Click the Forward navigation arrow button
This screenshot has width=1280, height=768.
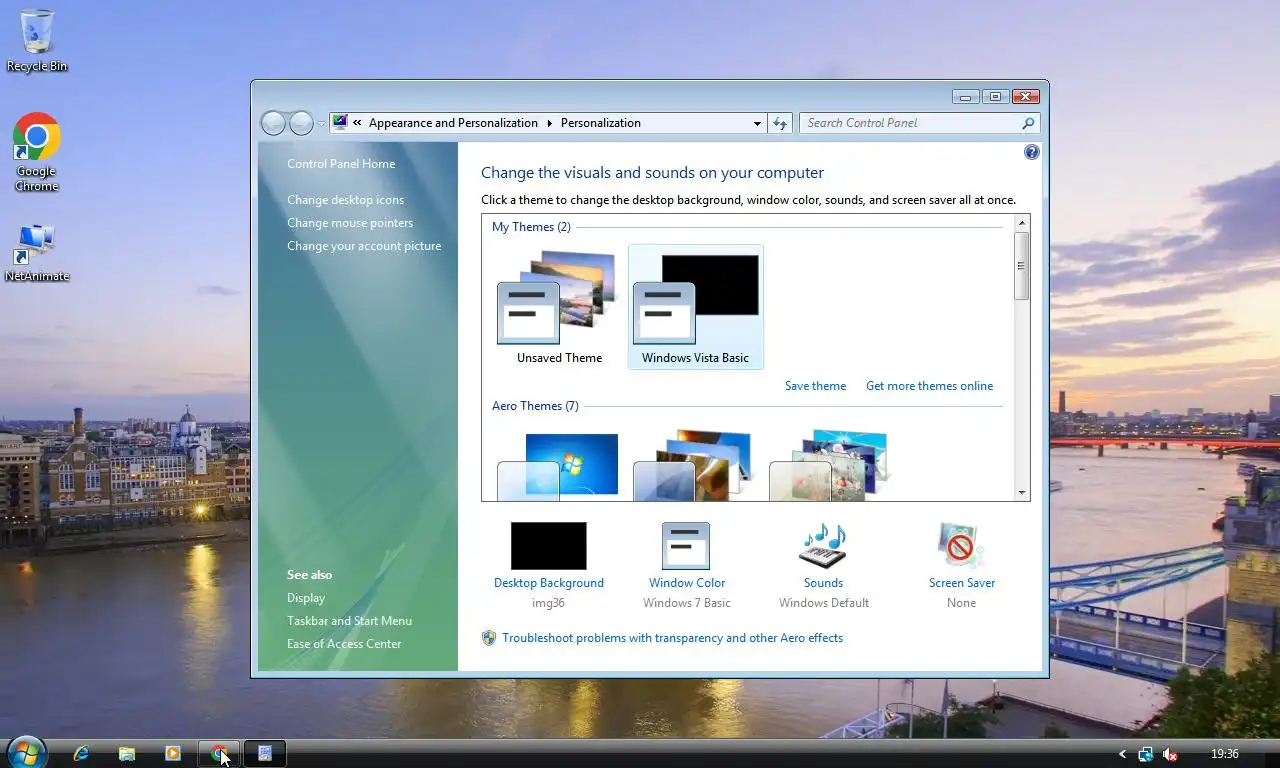click(301, 123)
